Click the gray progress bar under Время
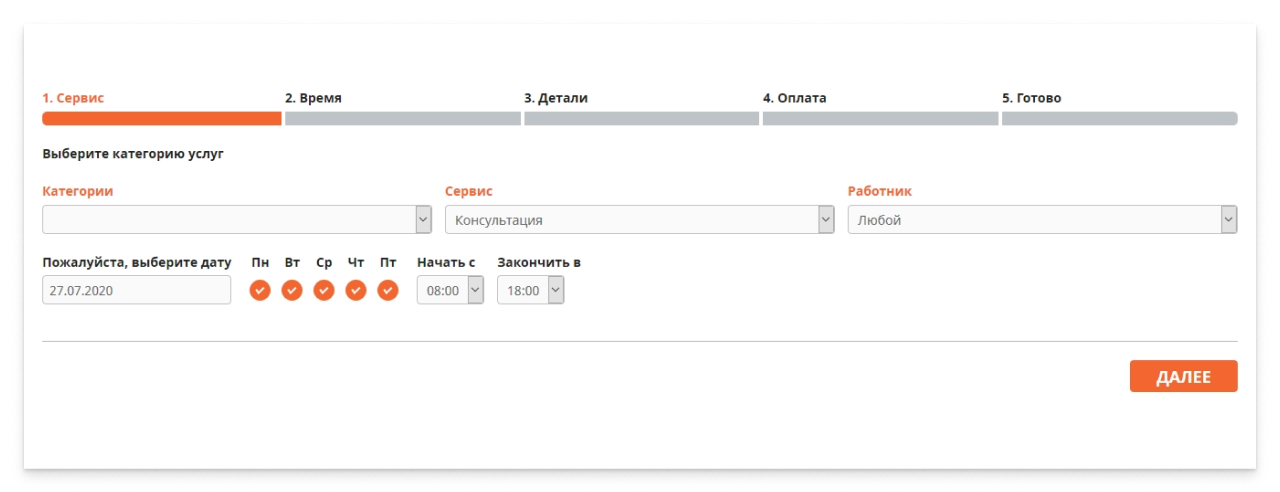 tap(402, 119)
